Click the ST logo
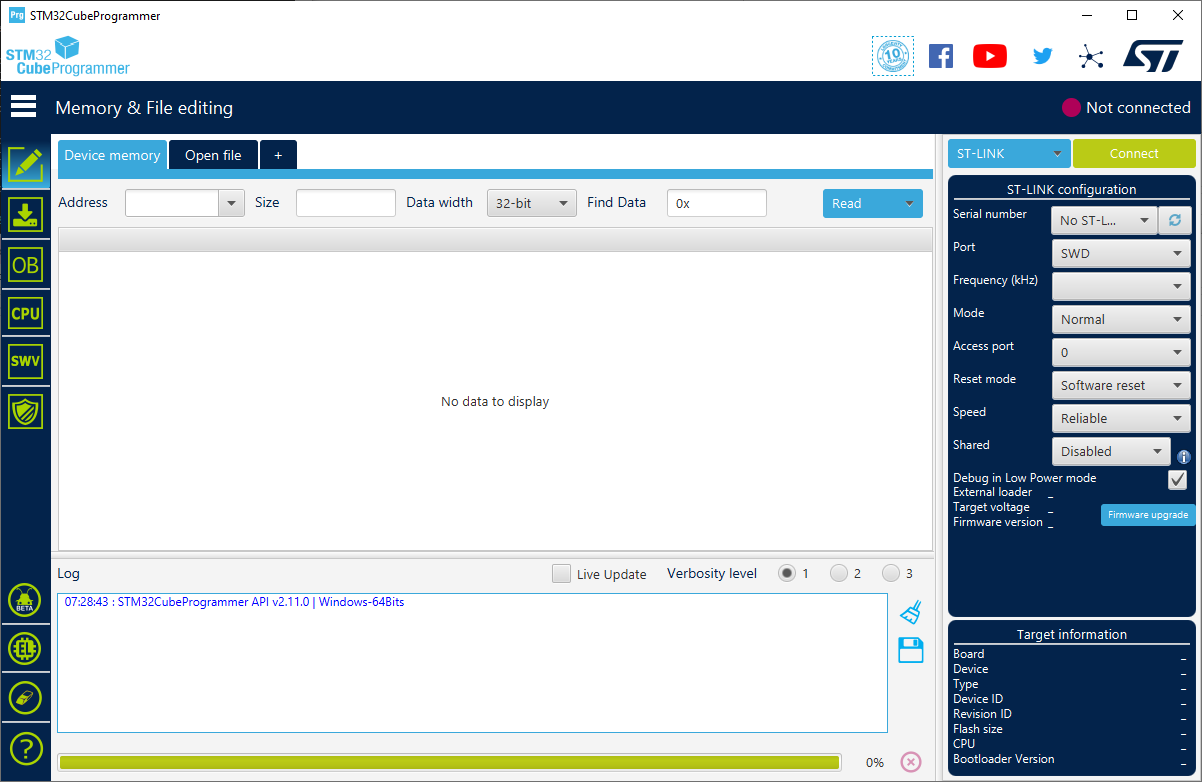Viewport: 1202px width, 782px height. (x=1153, y=56)
